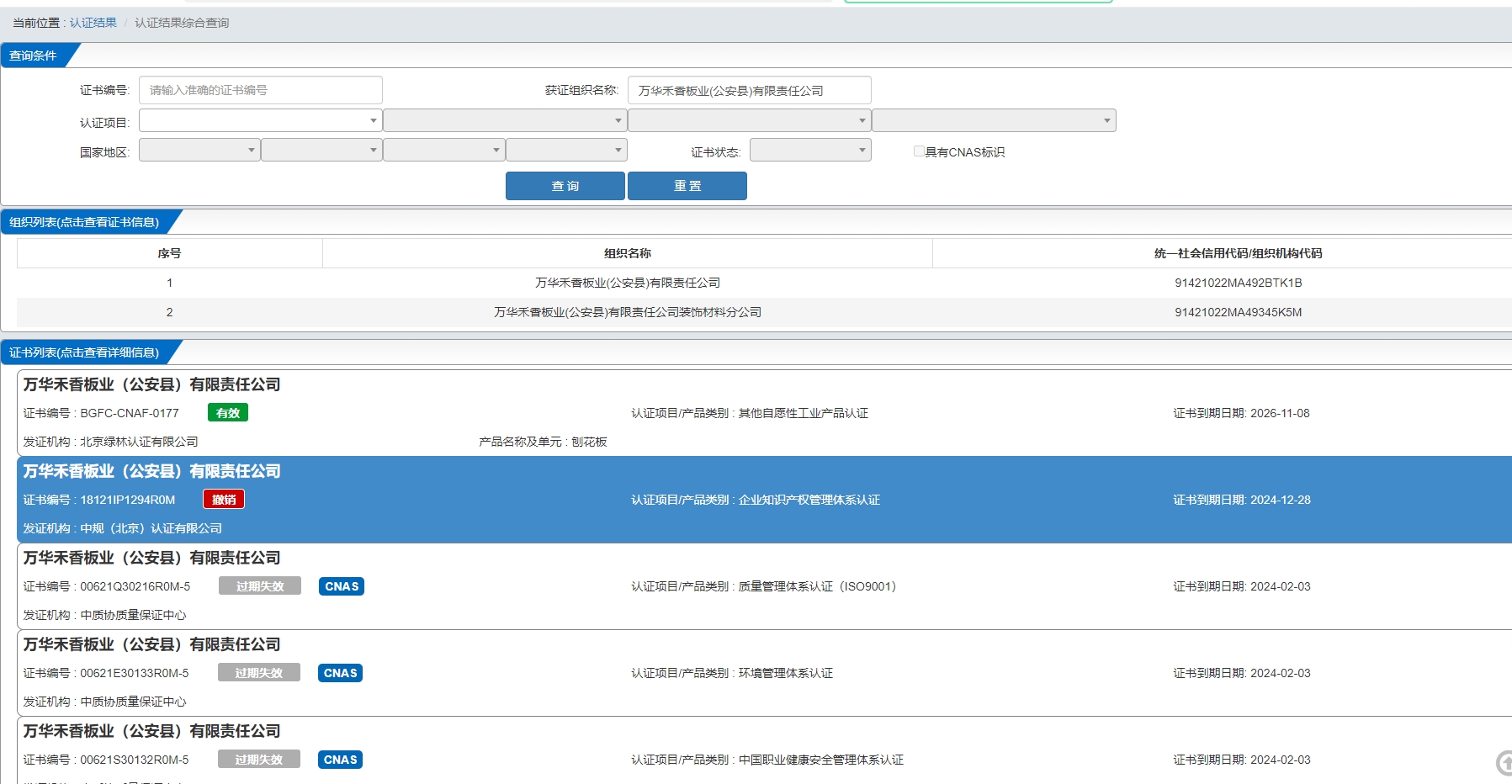Click 其他自愿性工业产品认证 category text
1512x784 pixels.
click(x=804, y=413)
